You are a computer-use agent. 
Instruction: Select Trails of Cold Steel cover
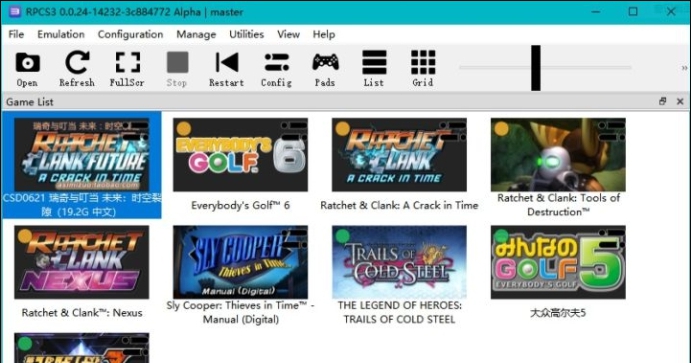399,262
